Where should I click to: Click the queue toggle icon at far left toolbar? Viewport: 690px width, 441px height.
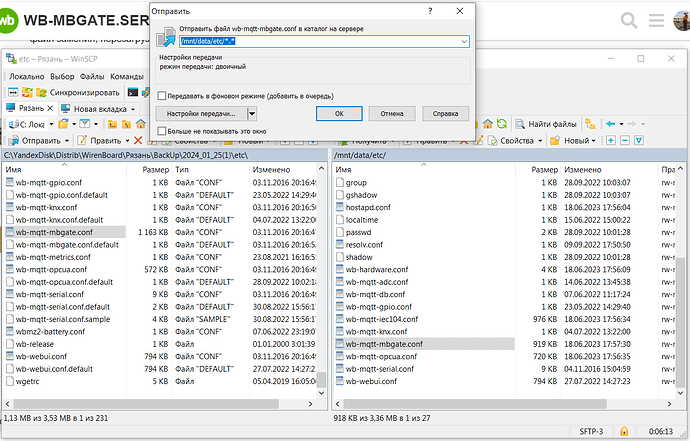click(x=13, y=92)
